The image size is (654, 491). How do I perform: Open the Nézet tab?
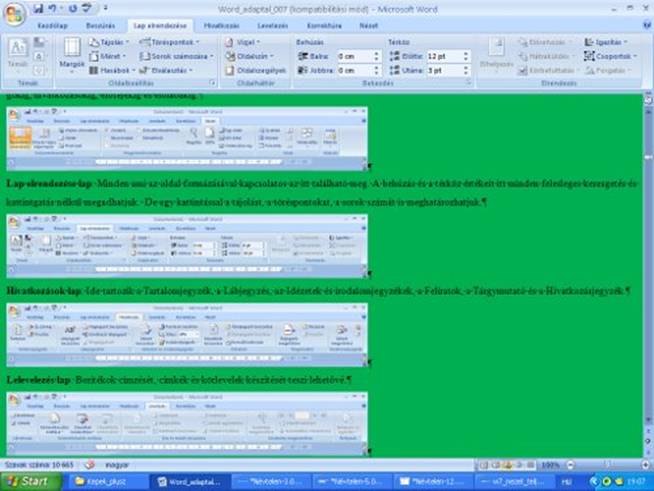(x=369, y=26)
